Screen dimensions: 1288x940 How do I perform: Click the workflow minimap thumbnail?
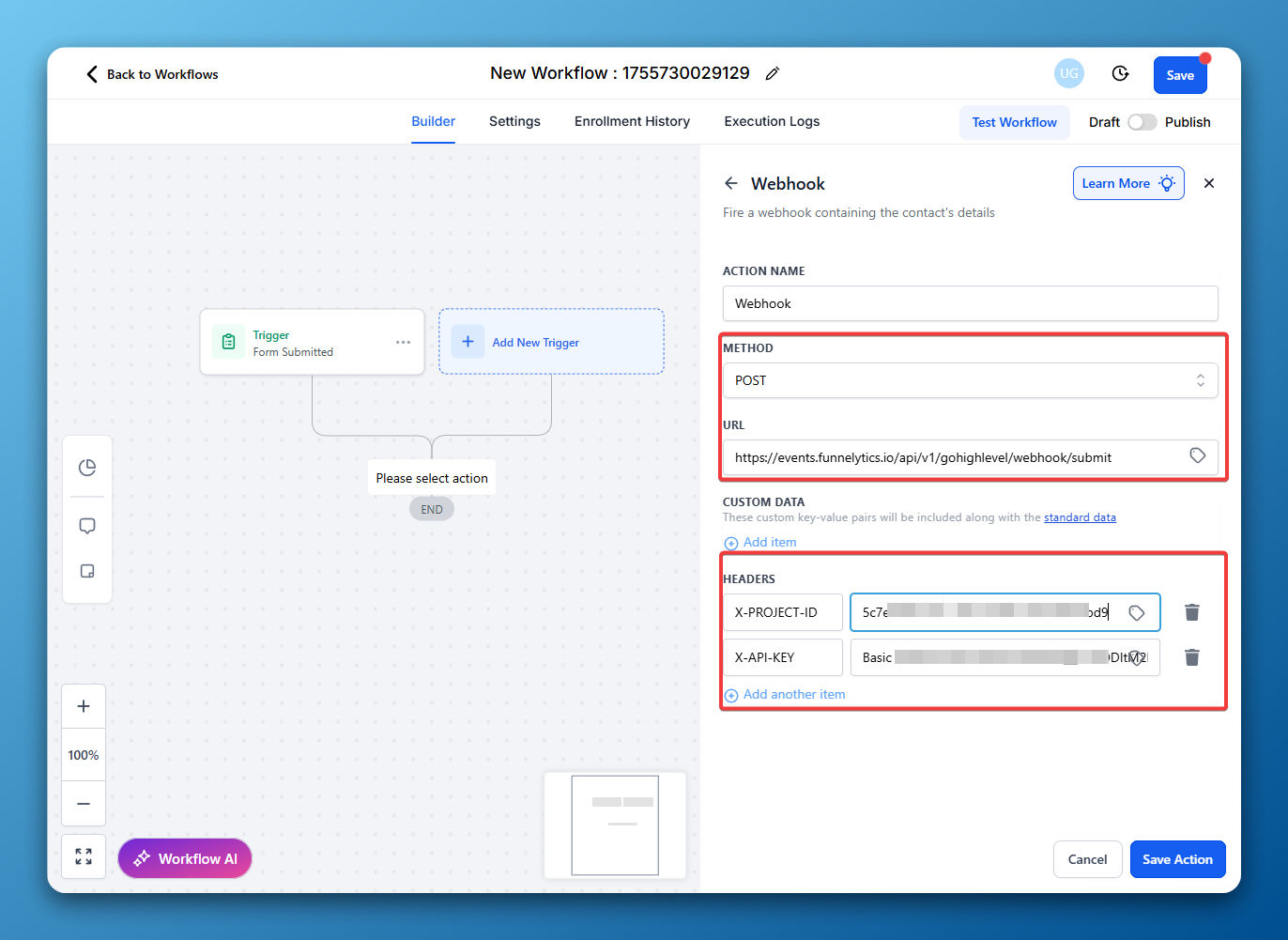[615, 825]
